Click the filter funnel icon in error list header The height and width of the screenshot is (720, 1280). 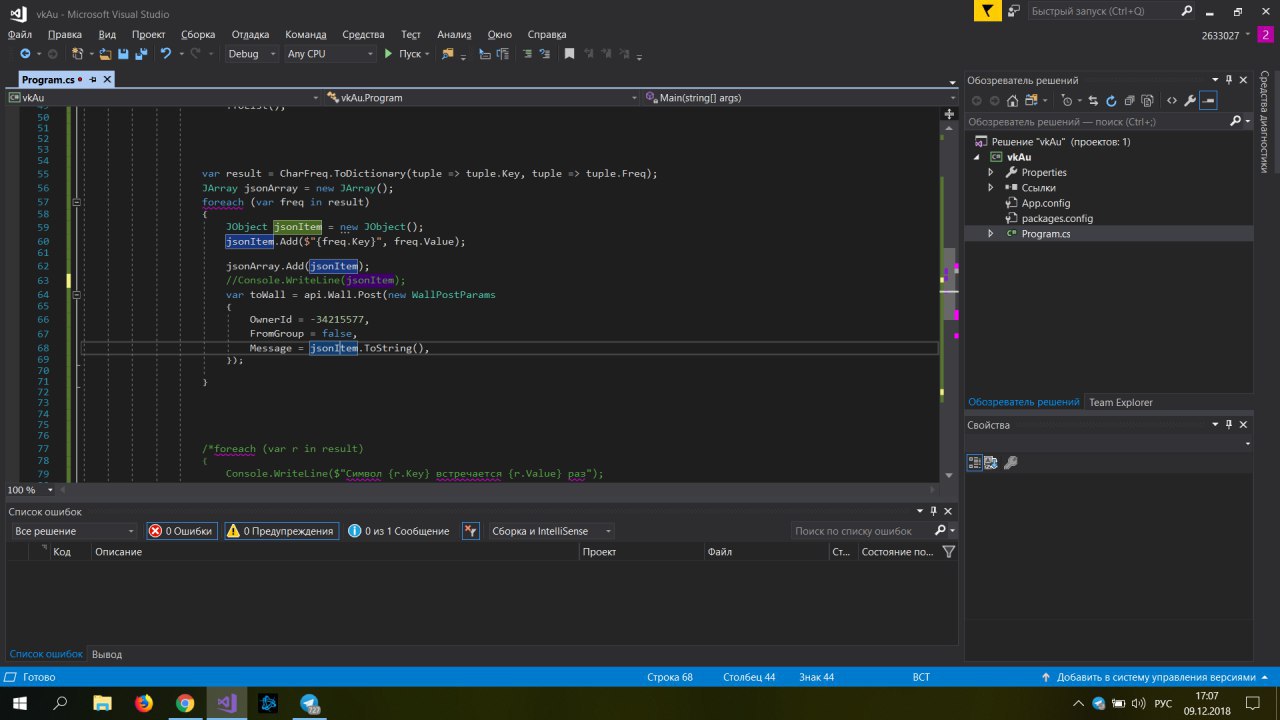click(x=949, y=552)
